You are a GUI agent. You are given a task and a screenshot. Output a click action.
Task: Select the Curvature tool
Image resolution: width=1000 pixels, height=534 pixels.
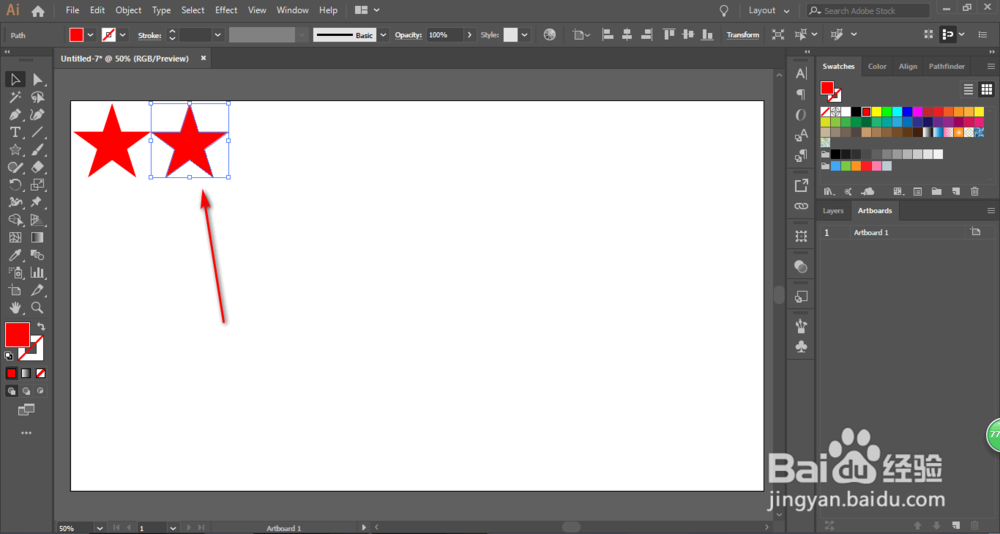click(38, 115)
